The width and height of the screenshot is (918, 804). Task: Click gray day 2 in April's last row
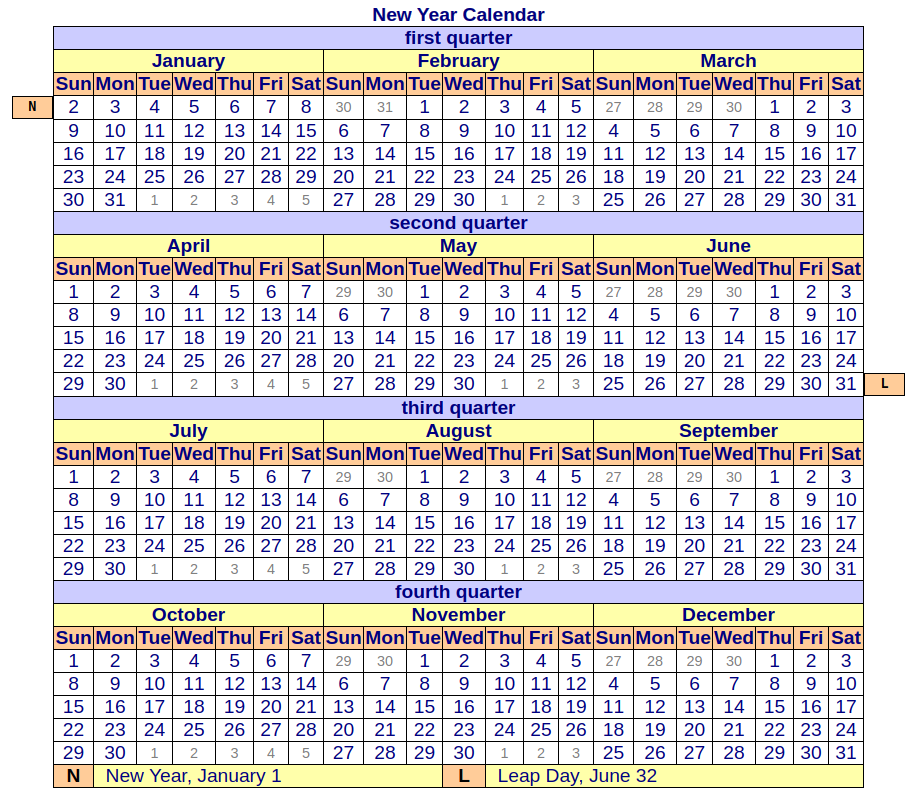coord(194,384)
